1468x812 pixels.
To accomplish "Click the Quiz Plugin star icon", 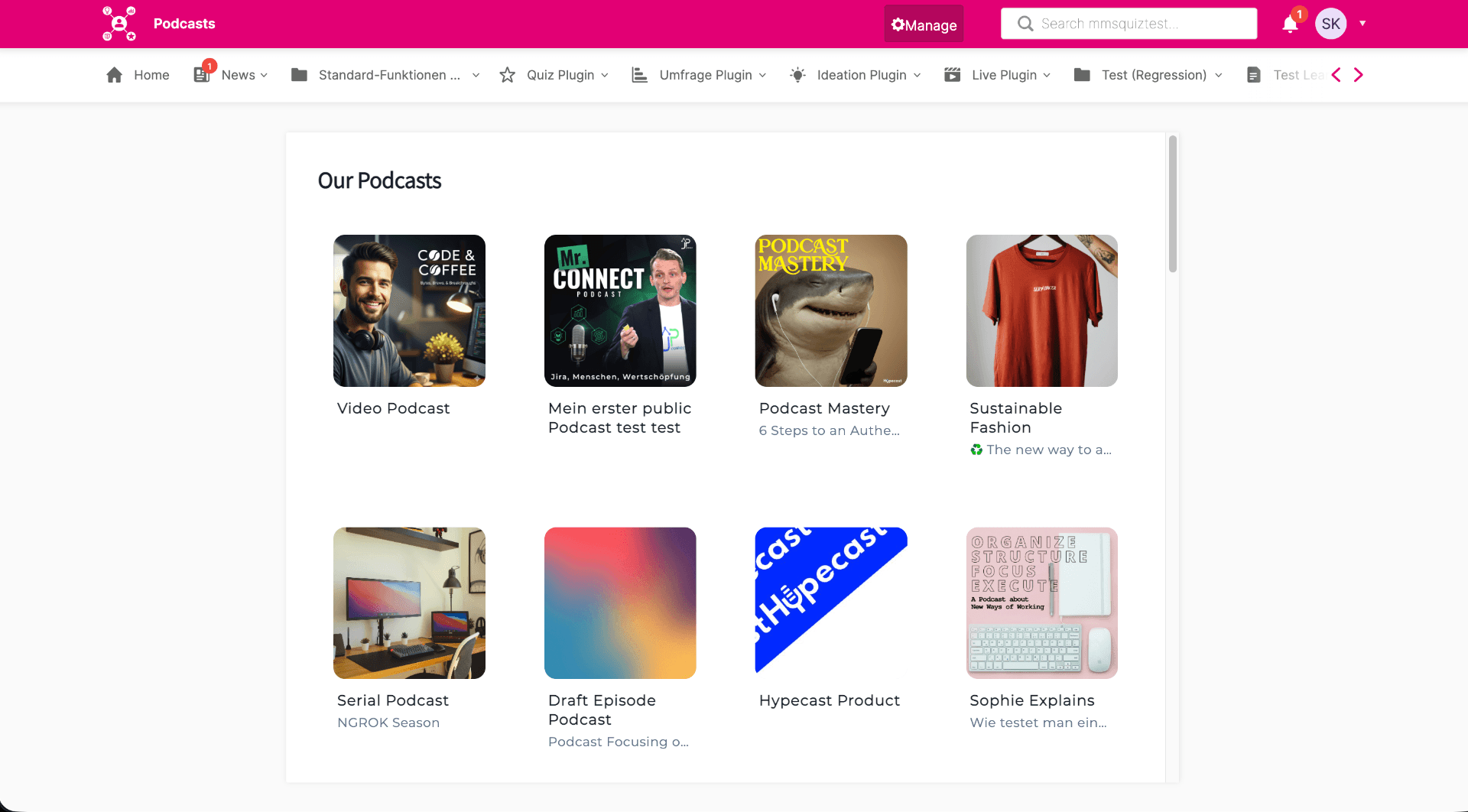I will tap(507, 75).
